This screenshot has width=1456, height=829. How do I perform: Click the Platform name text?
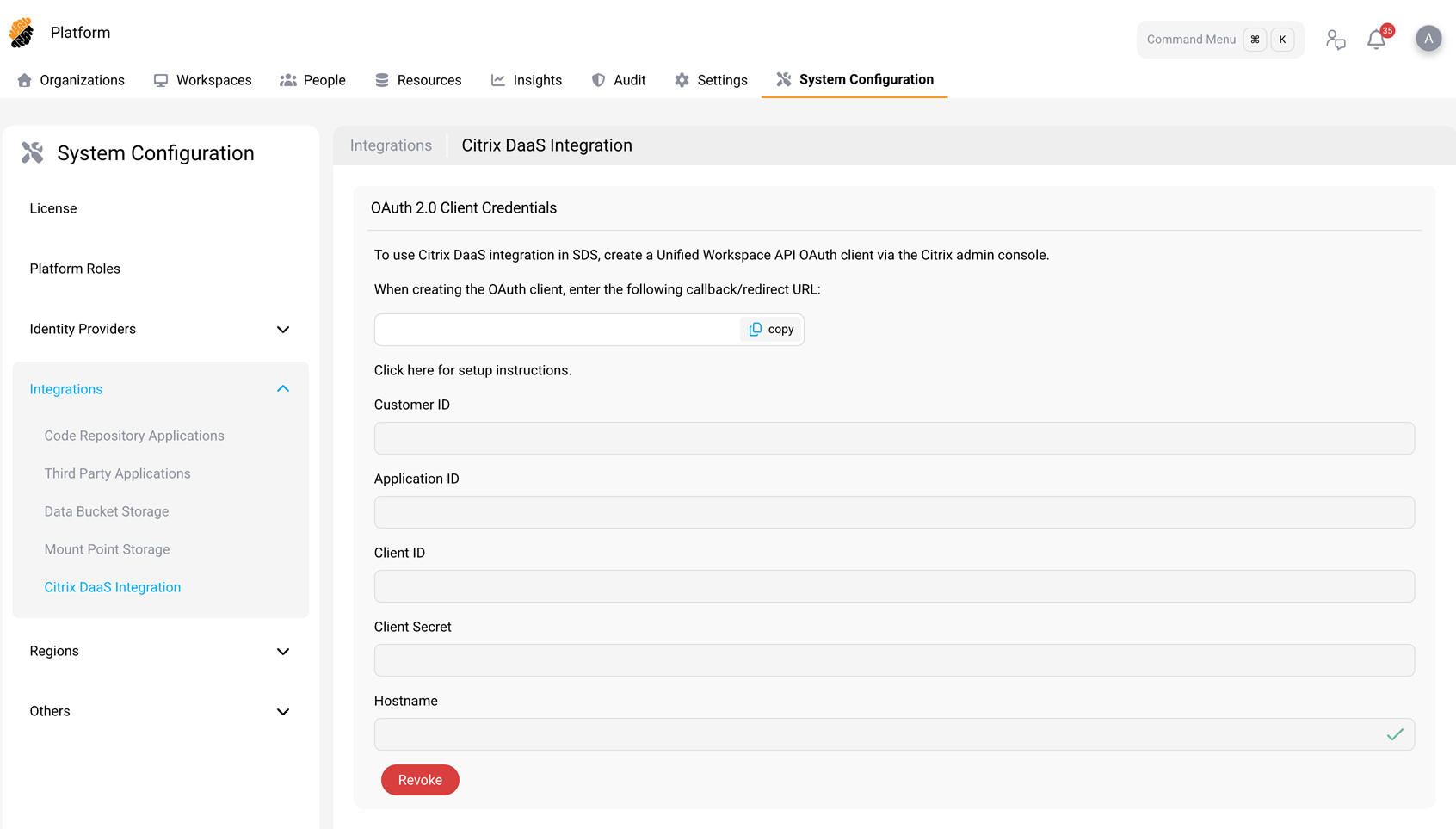pyautogui.click(x=80, y=33)
